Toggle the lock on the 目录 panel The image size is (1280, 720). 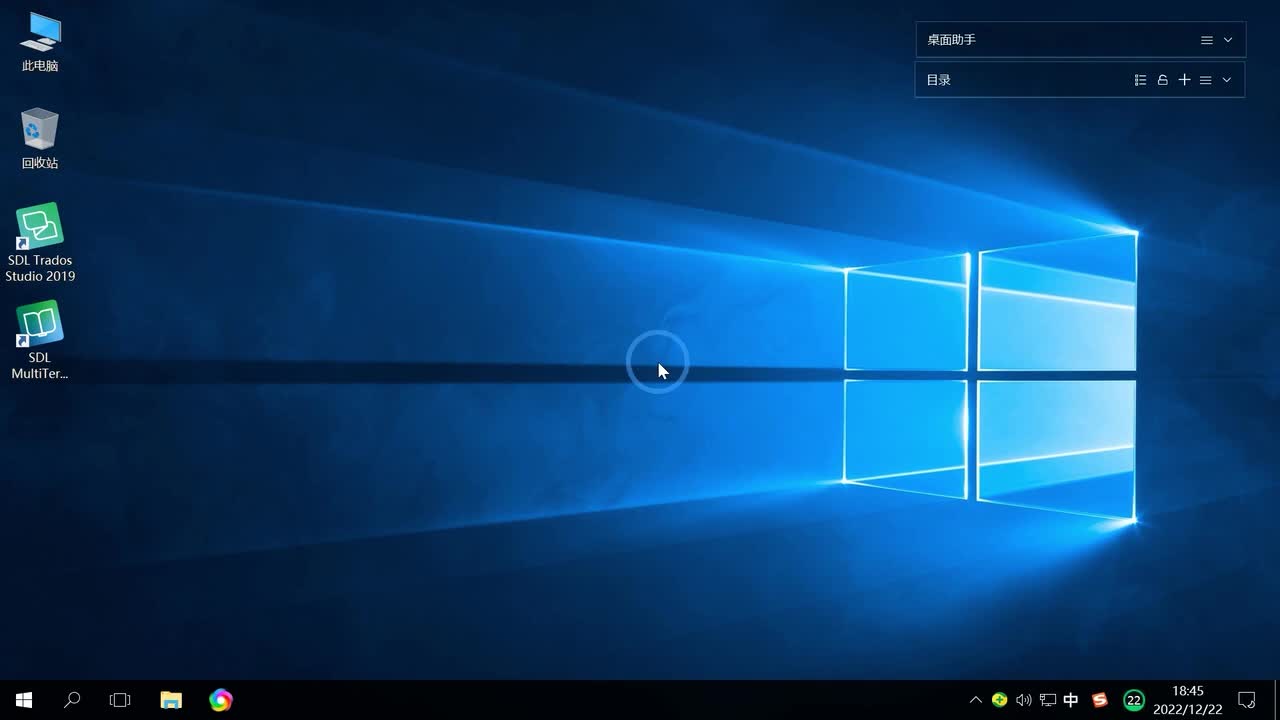1162,80
